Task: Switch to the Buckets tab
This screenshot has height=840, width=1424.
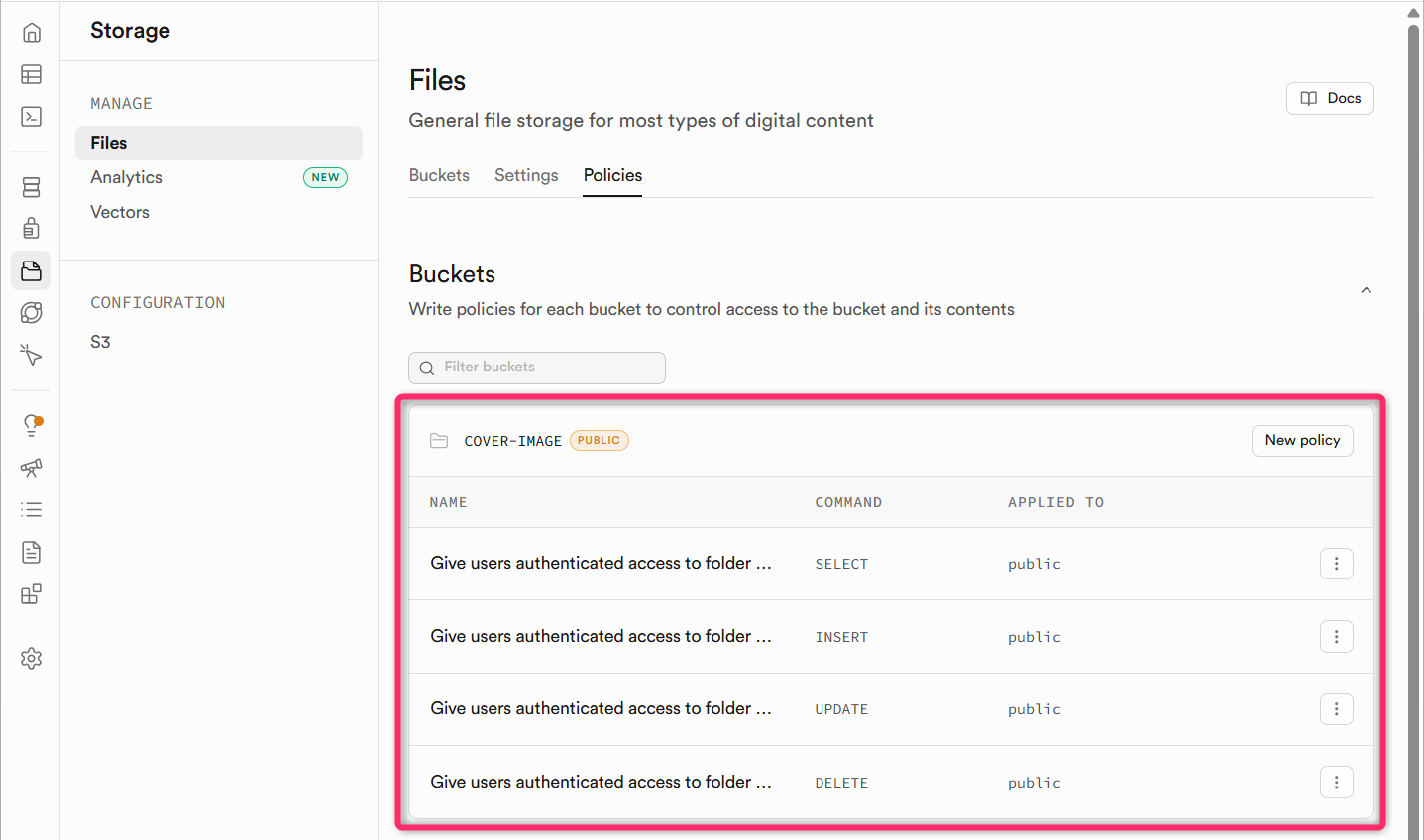Action: (x=439, y=175)
